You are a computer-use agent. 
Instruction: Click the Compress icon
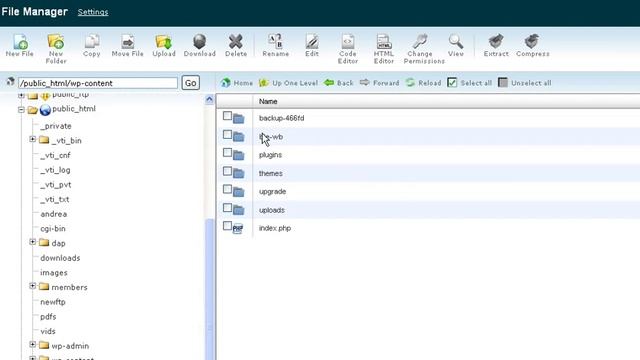pos(532,41)
